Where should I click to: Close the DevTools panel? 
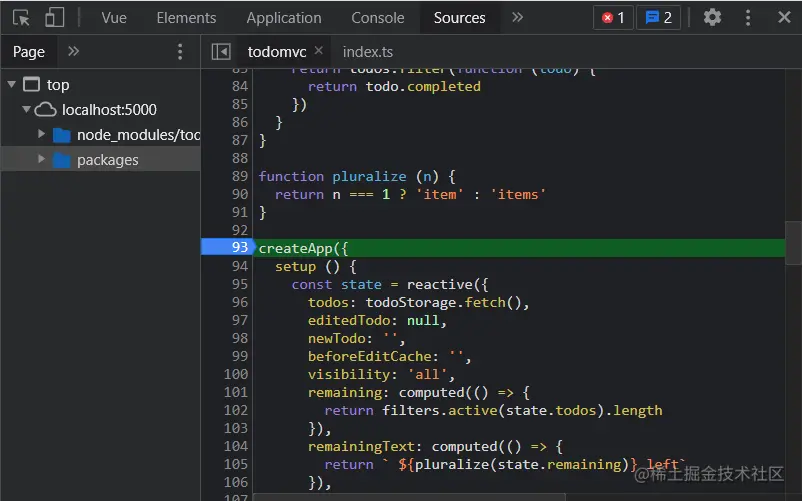(784, 17)
